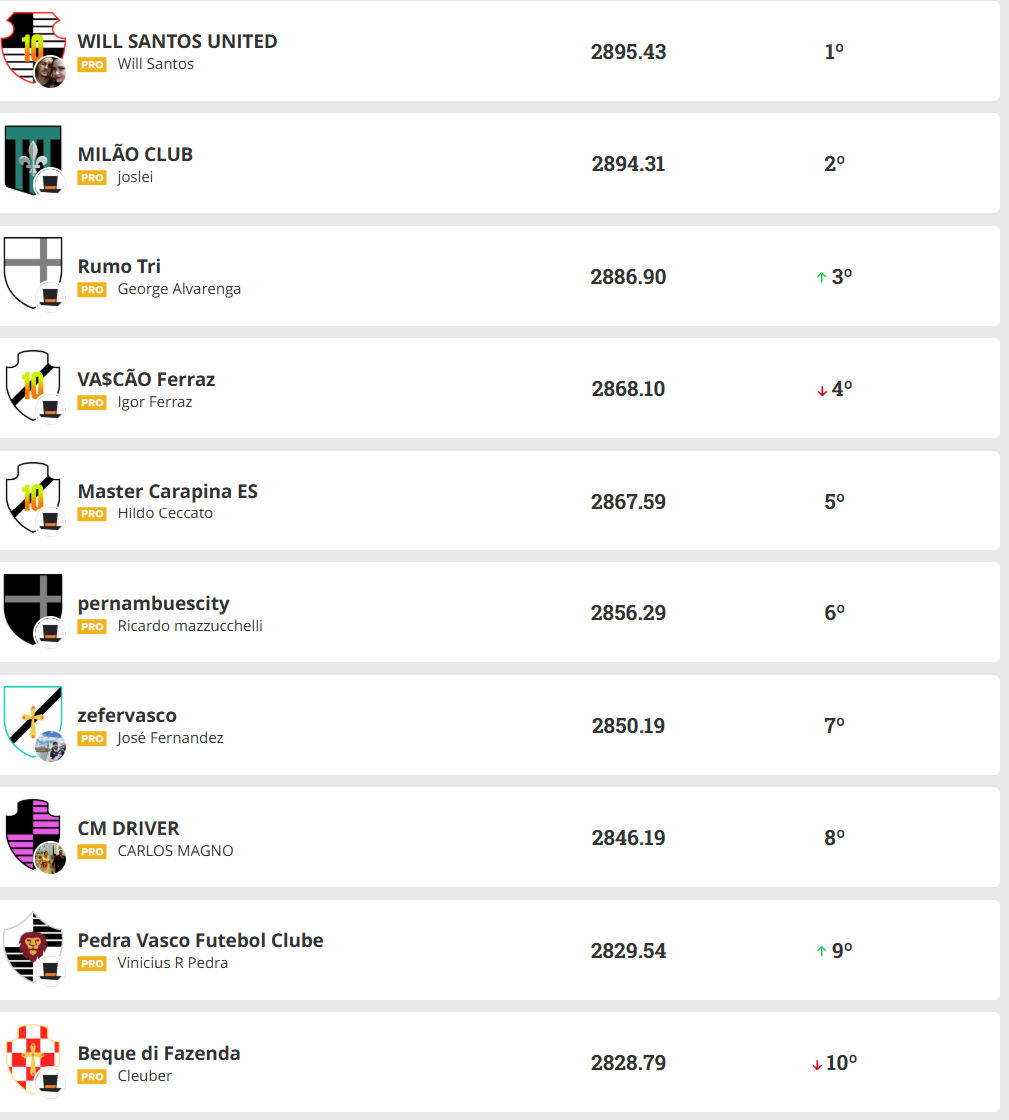The width and height of the screenshot is (1009, 1120).
Task: Click the PRO badge beside George Alvarenga
Action: [x=92, y=290]
